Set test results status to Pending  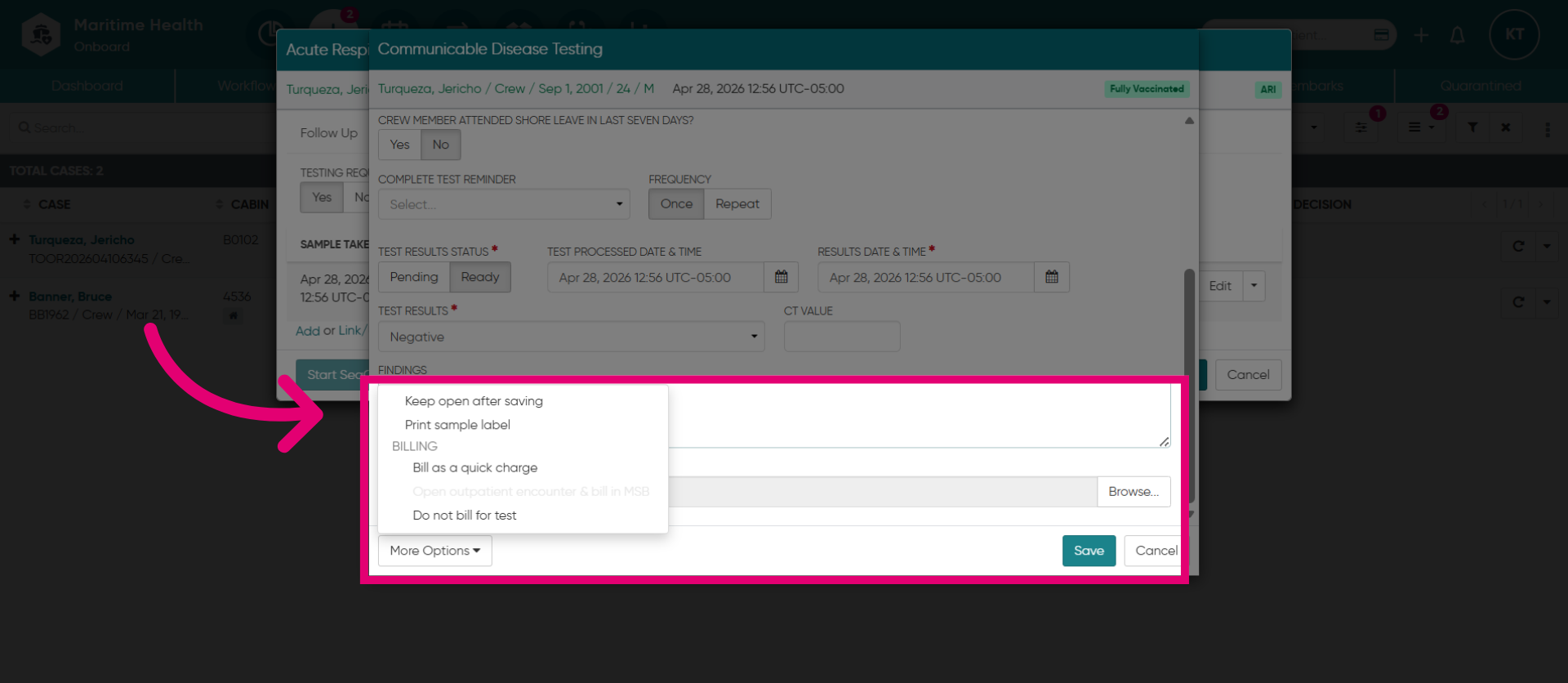(414, 277)
